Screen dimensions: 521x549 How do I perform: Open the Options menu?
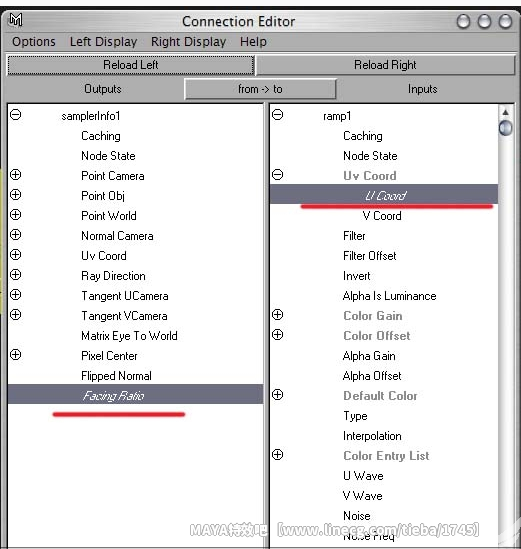coord(34,42)
